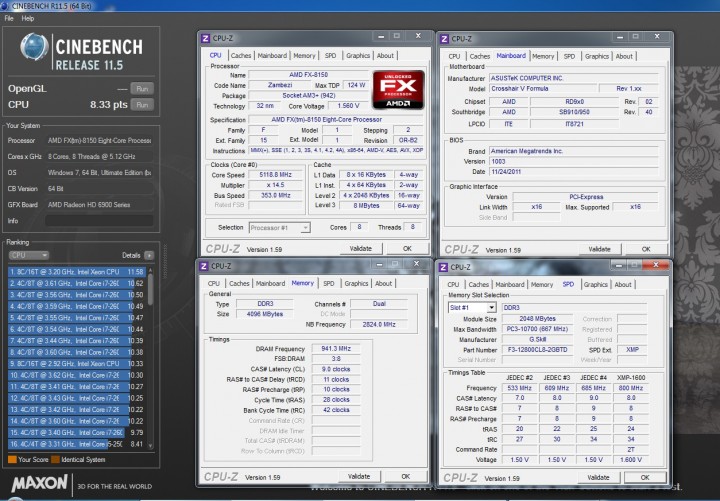Click the orange Your Score legend swatch
This screenshot has width=720, height=501.
12,459
